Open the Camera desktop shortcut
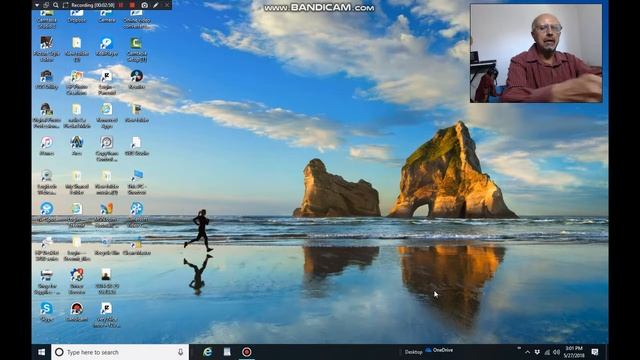 tap(107, 16)
